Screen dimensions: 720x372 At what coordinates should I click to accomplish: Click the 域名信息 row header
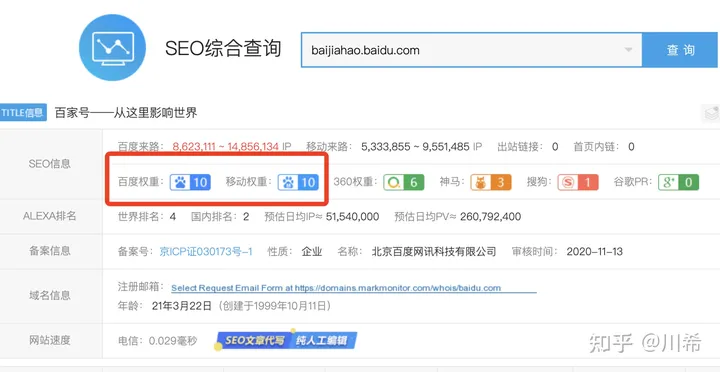point(50,296)
